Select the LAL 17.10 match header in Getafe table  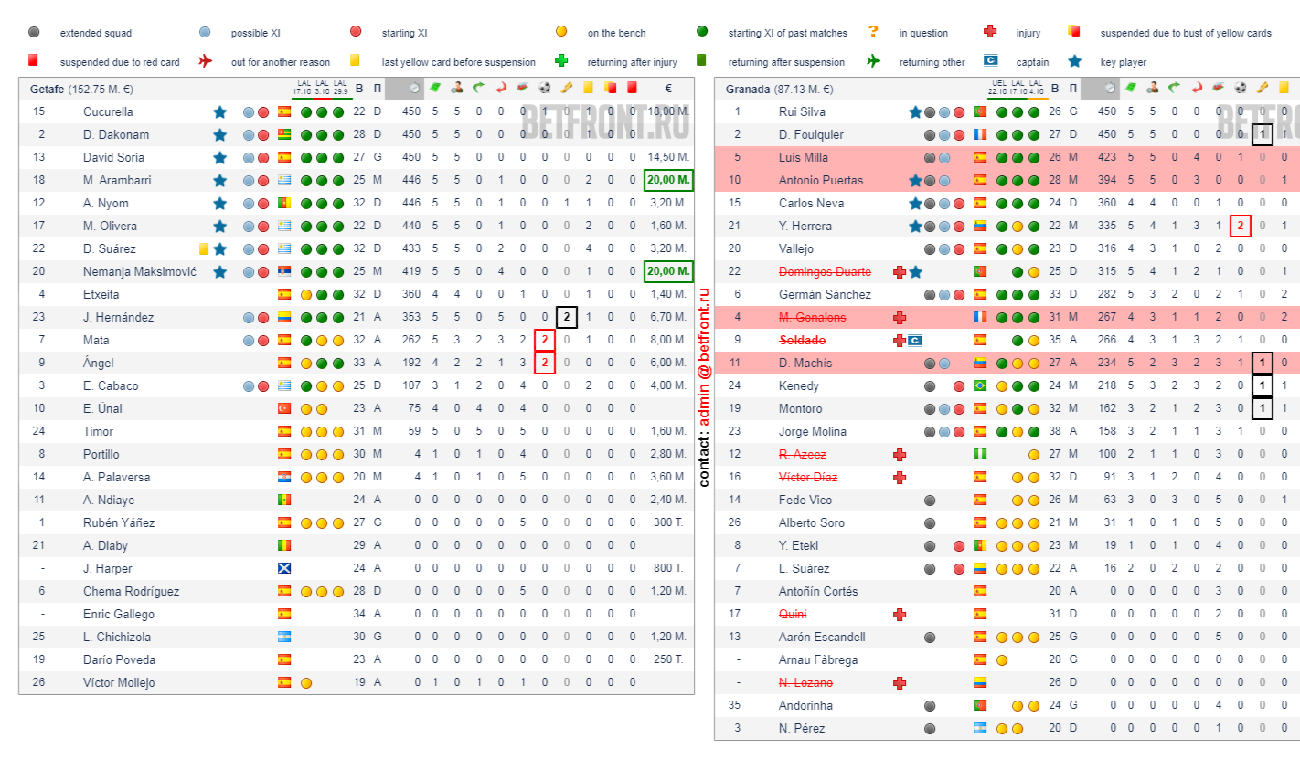point(304,87)
